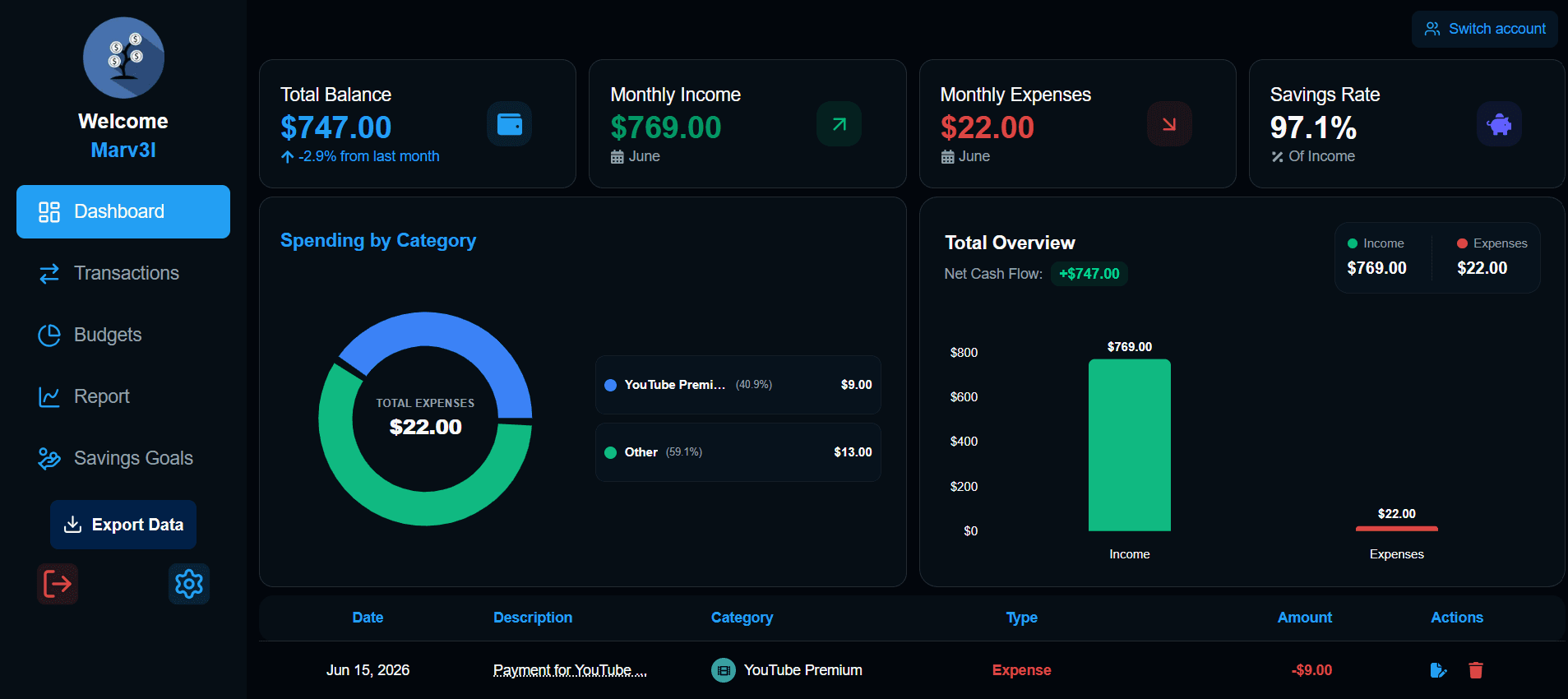1568x699 pixels.
Task: Click the edit icon for YouTube payment row
Action: point(1438,670)
